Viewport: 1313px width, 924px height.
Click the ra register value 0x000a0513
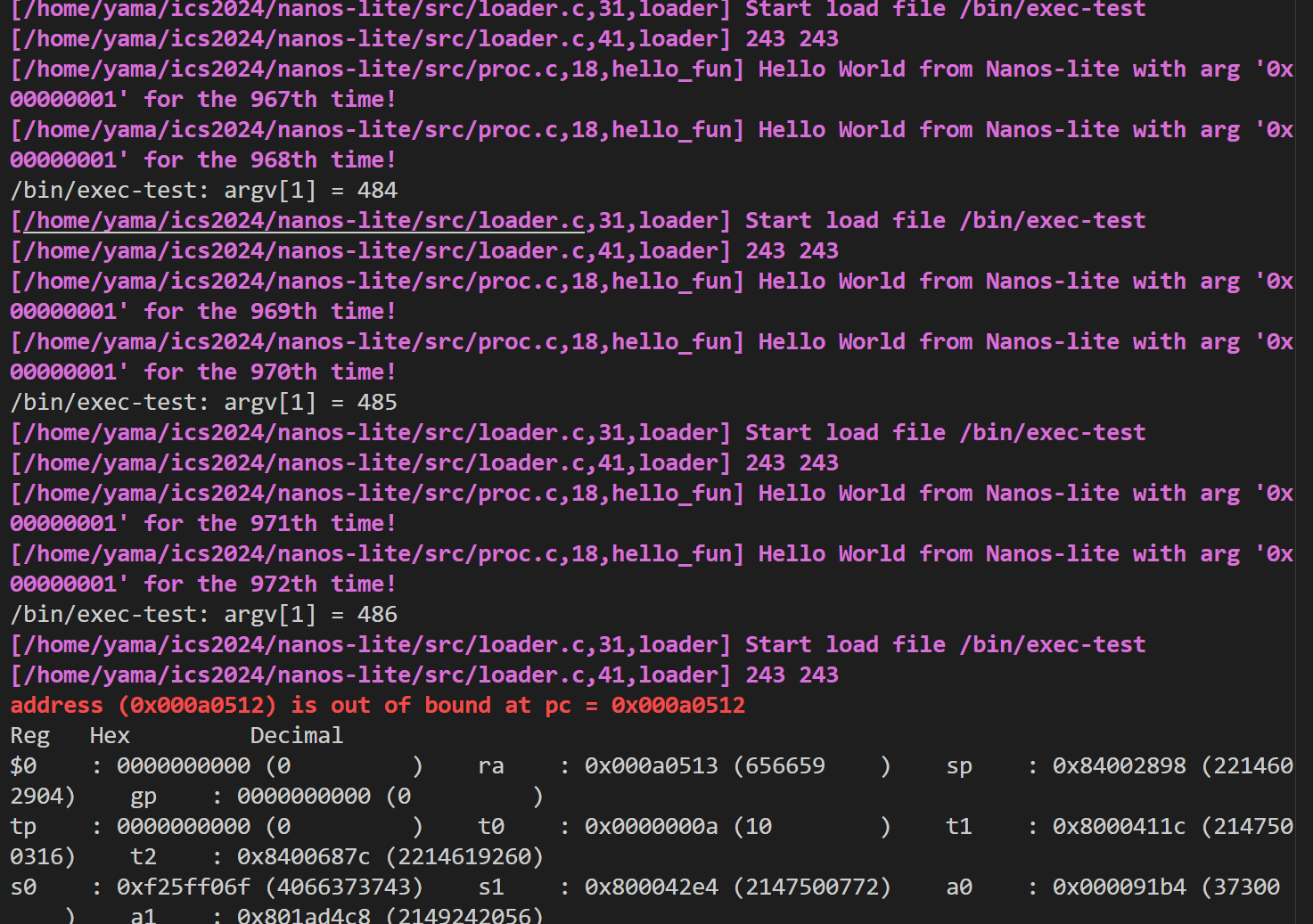point(651,766)
